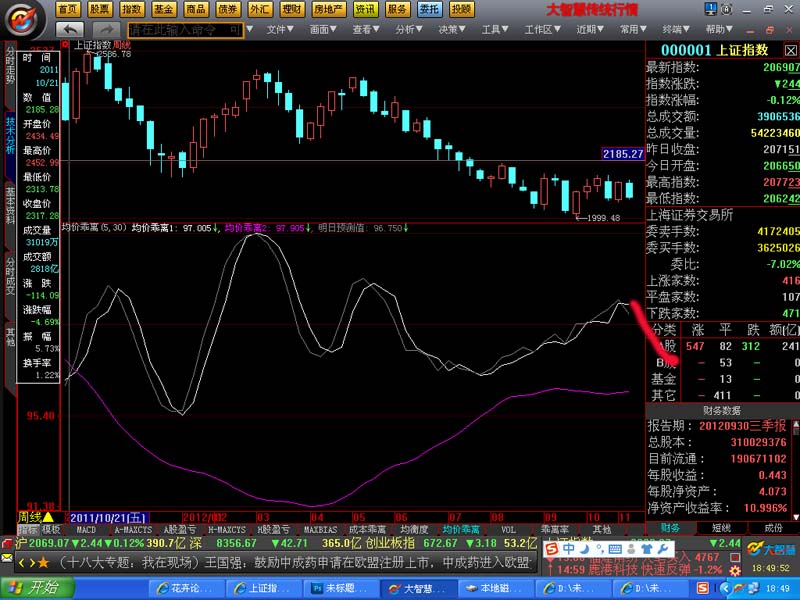
Task: Open the 帮助 dropdown menu
Action: [x=719, y=30]
